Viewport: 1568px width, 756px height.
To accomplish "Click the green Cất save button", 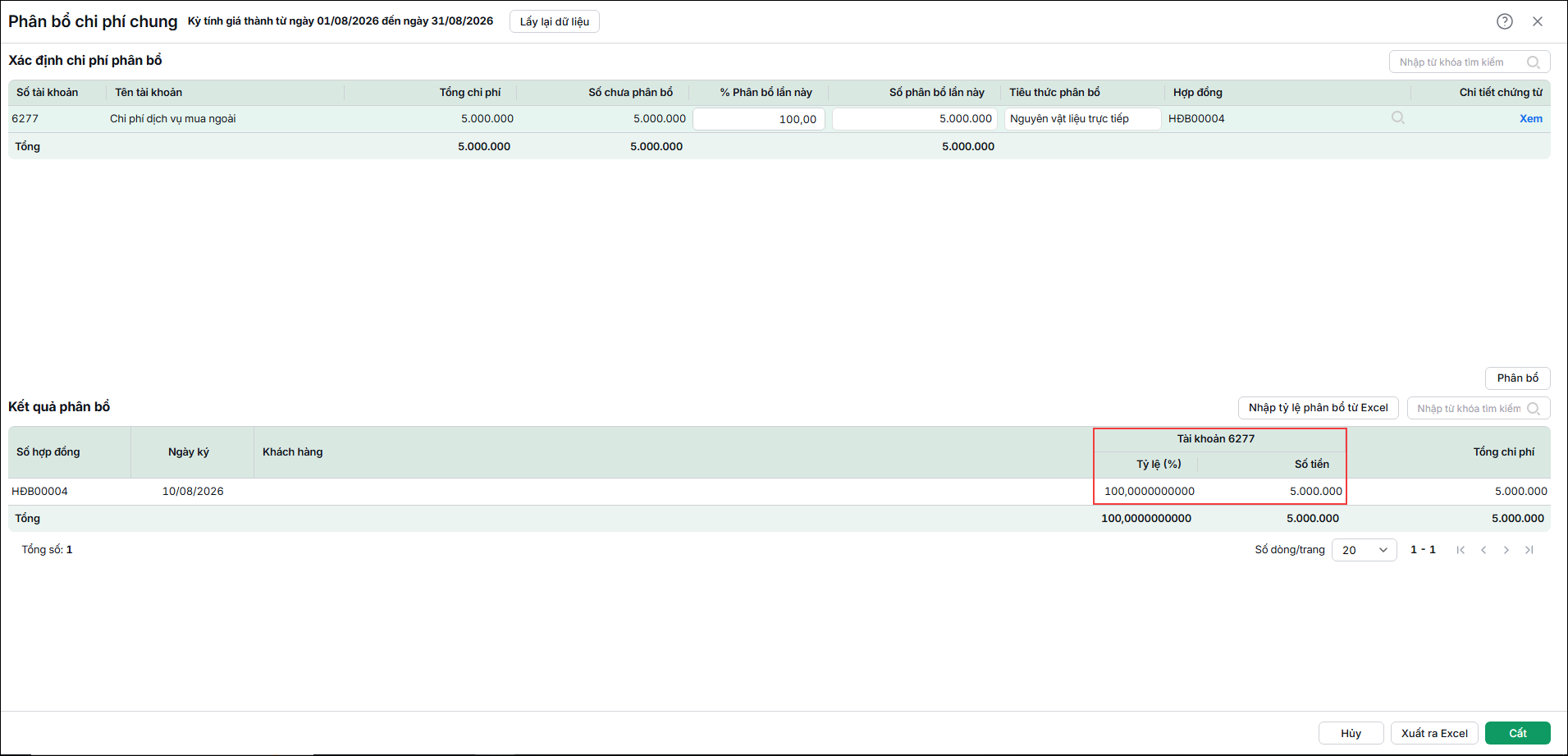I will (1517, 733).
